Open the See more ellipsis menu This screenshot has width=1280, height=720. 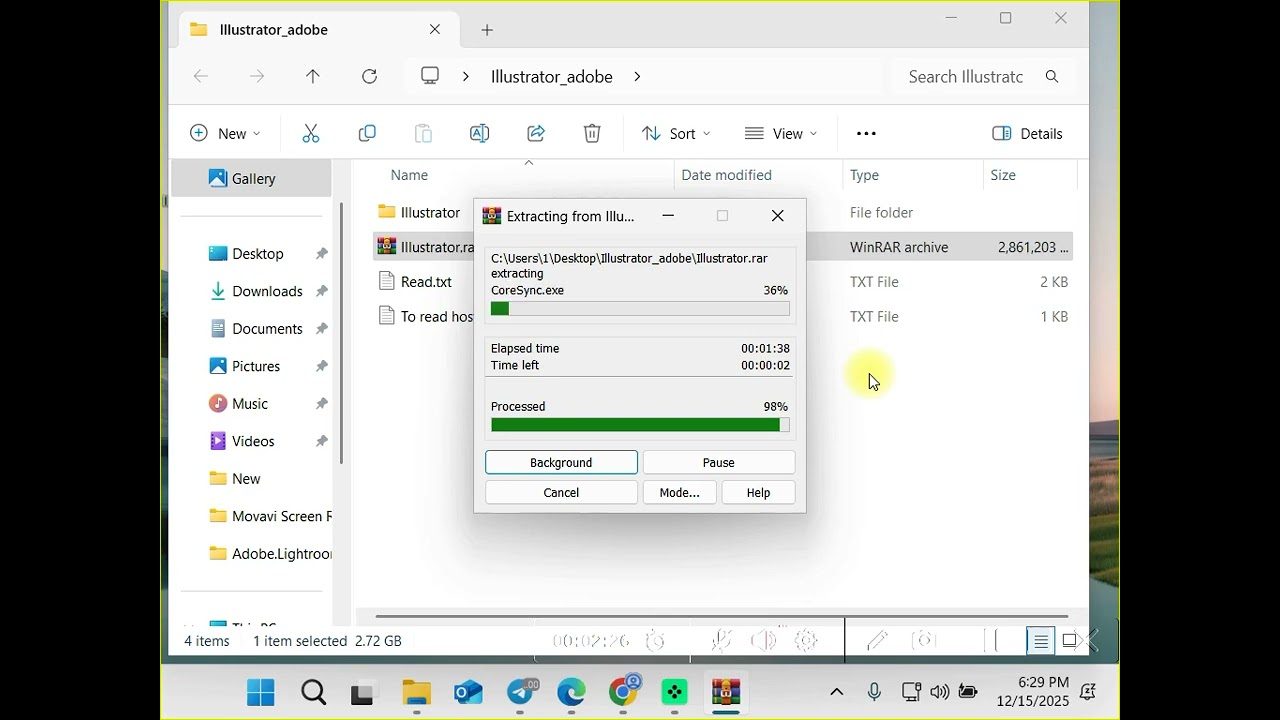point(866,133)
